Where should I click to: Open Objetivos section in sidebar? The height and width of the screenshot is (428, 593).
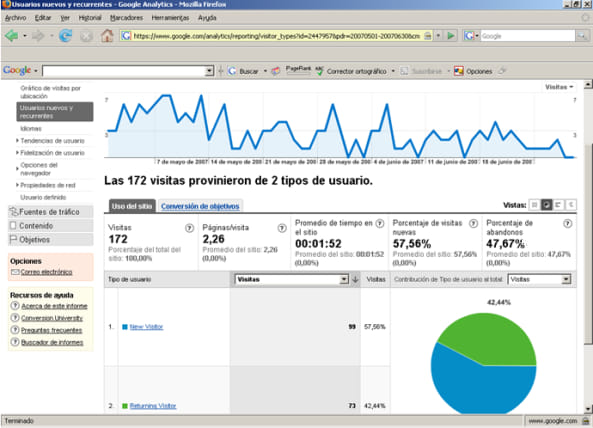click(51, 240)
